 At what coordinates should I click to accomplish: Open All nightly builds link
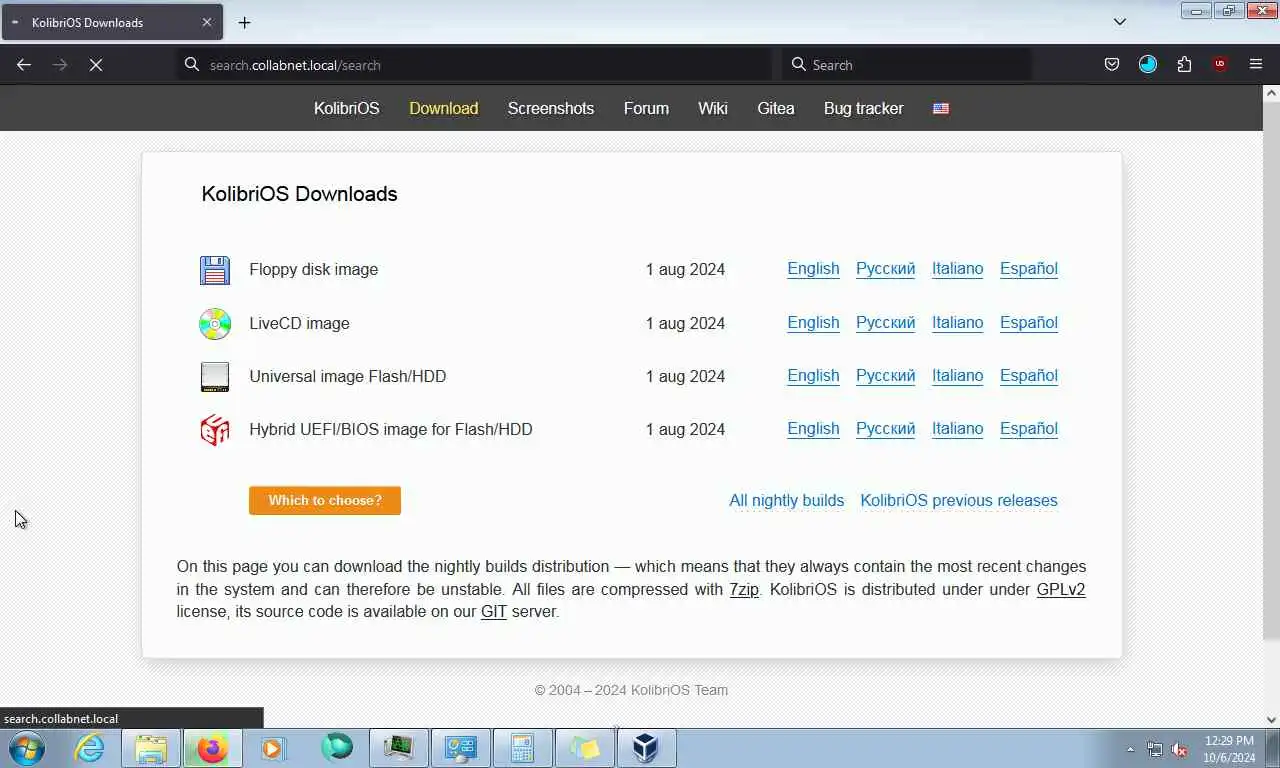[786, 501]
